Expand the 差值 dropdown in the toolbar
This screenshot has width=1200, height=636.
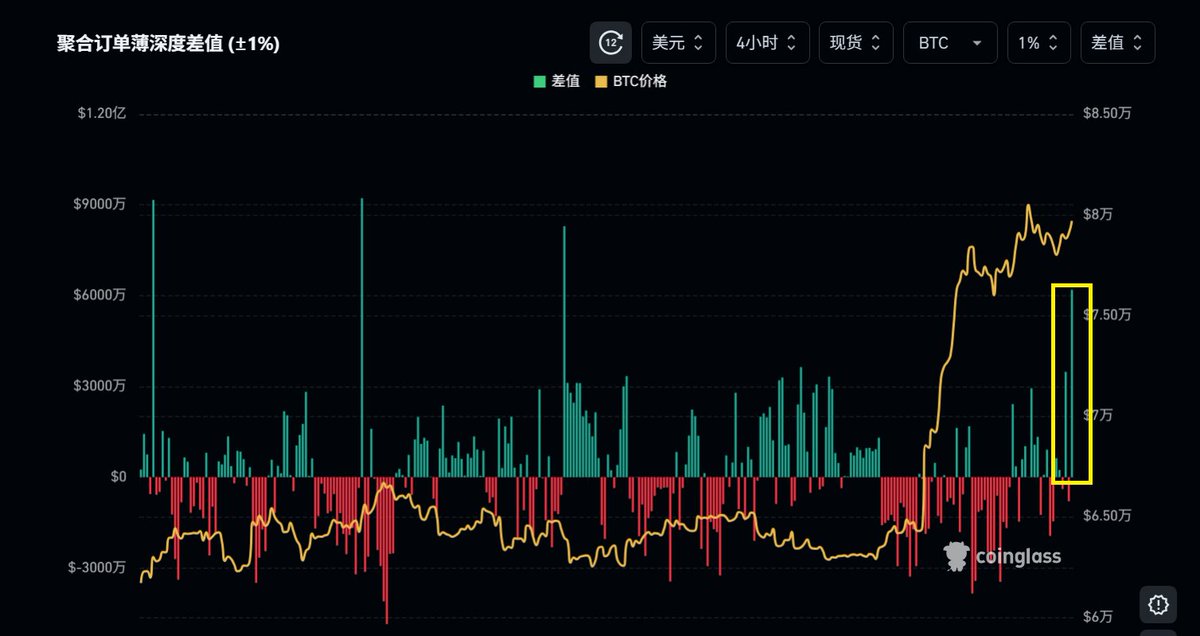click(x=1118, y=43)
